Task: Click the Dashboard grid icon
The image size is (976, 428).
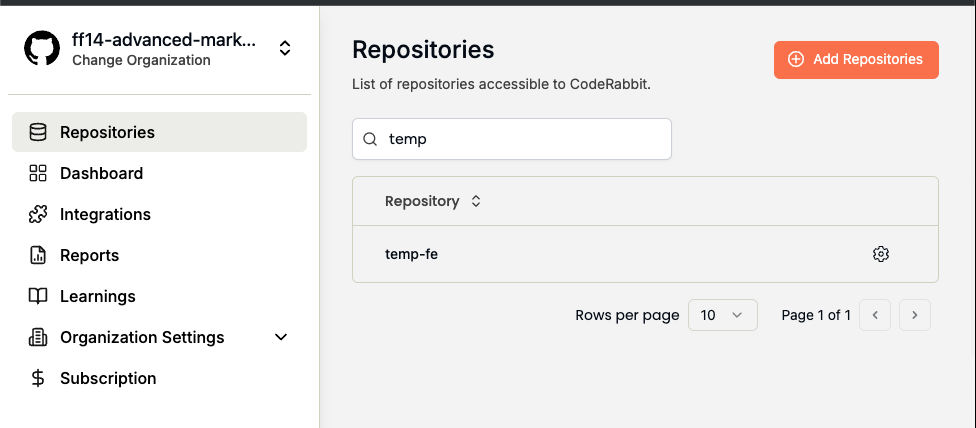Action: click(x=38, y=173)
